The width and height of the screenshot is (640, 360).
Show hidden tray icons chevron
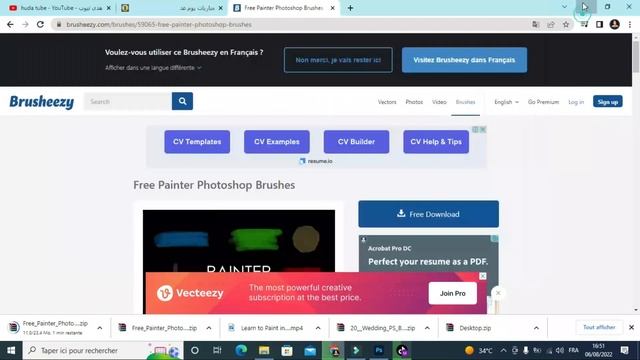click(x=503, y=350)
